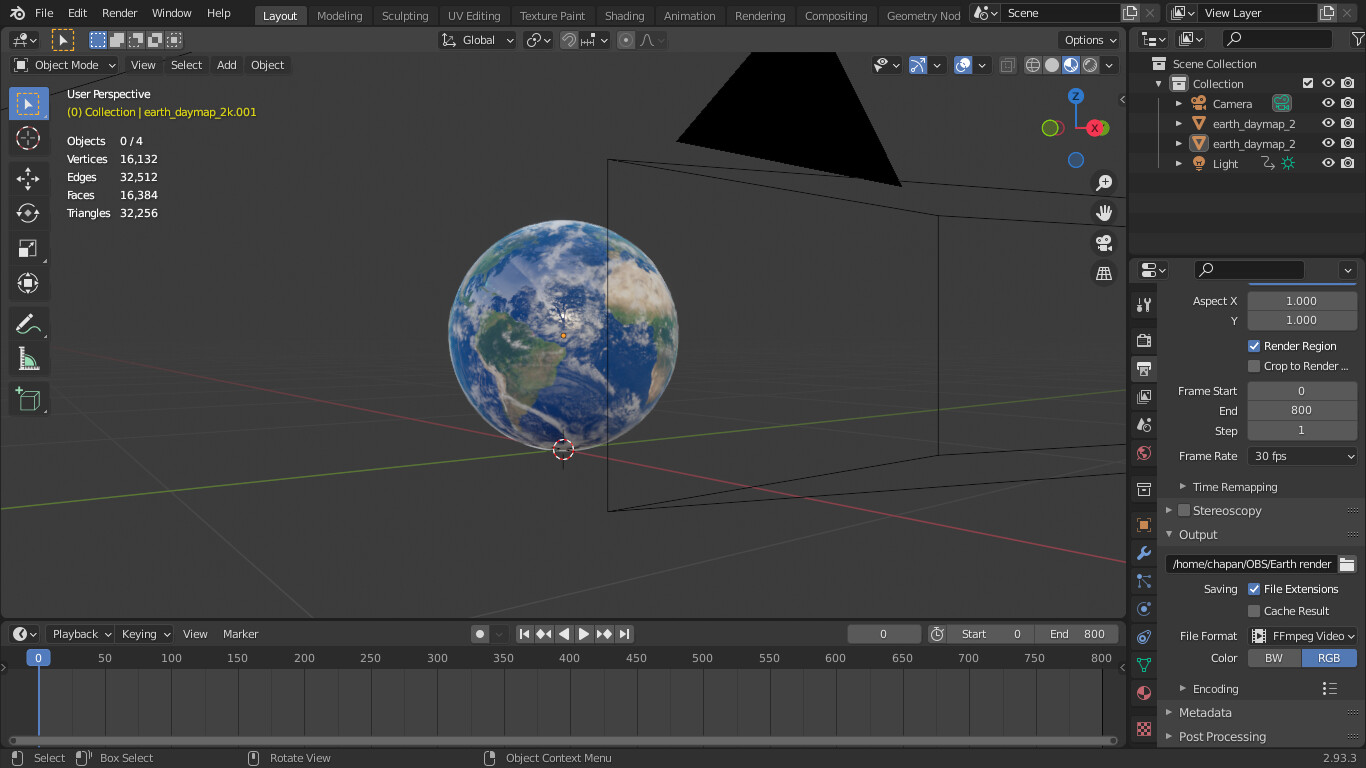
Task: Open folder browser for output path
Action: 1347,564
